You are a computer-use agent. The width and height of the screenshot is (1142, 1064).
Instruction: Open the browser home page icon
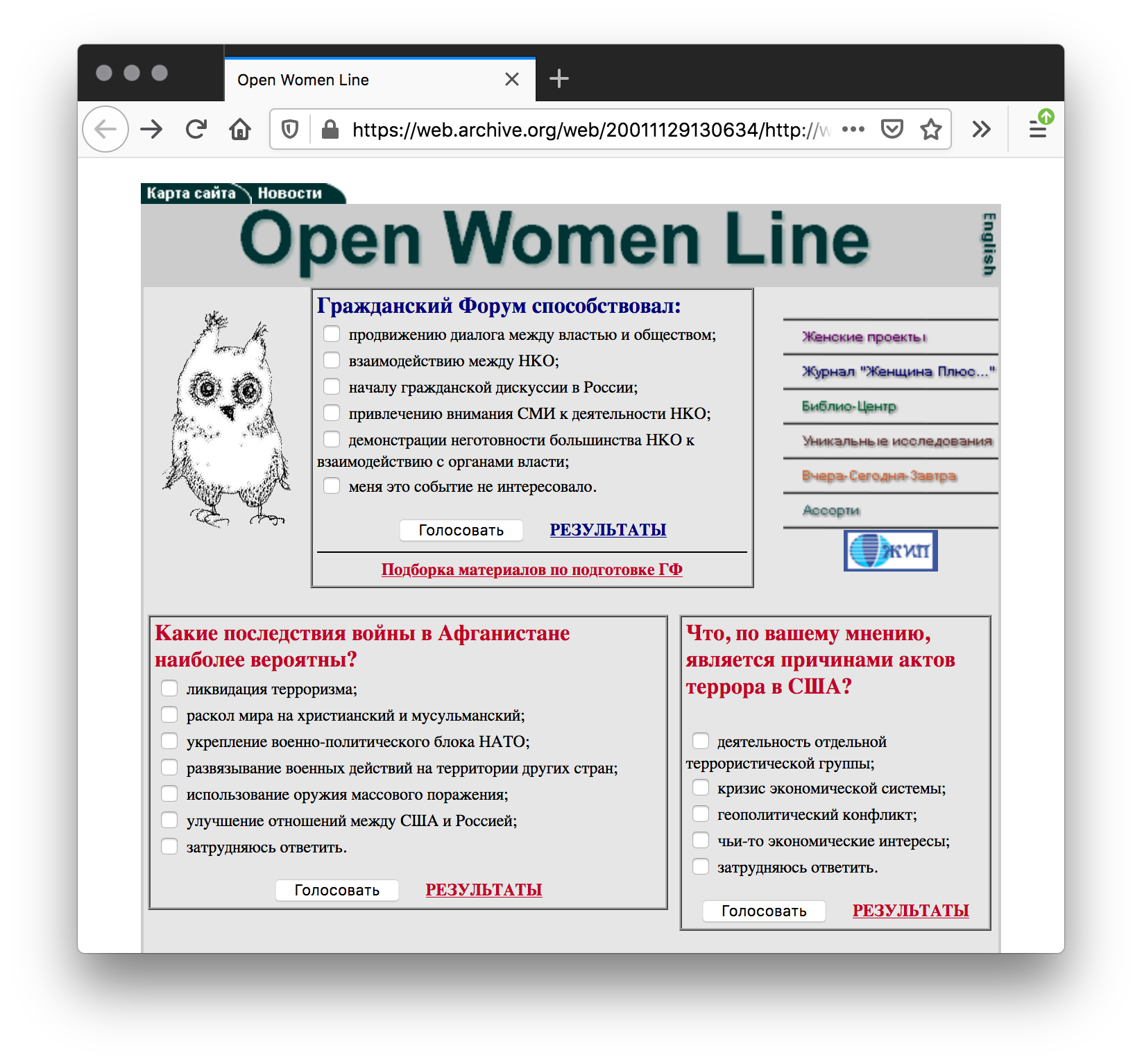[240, 129]
